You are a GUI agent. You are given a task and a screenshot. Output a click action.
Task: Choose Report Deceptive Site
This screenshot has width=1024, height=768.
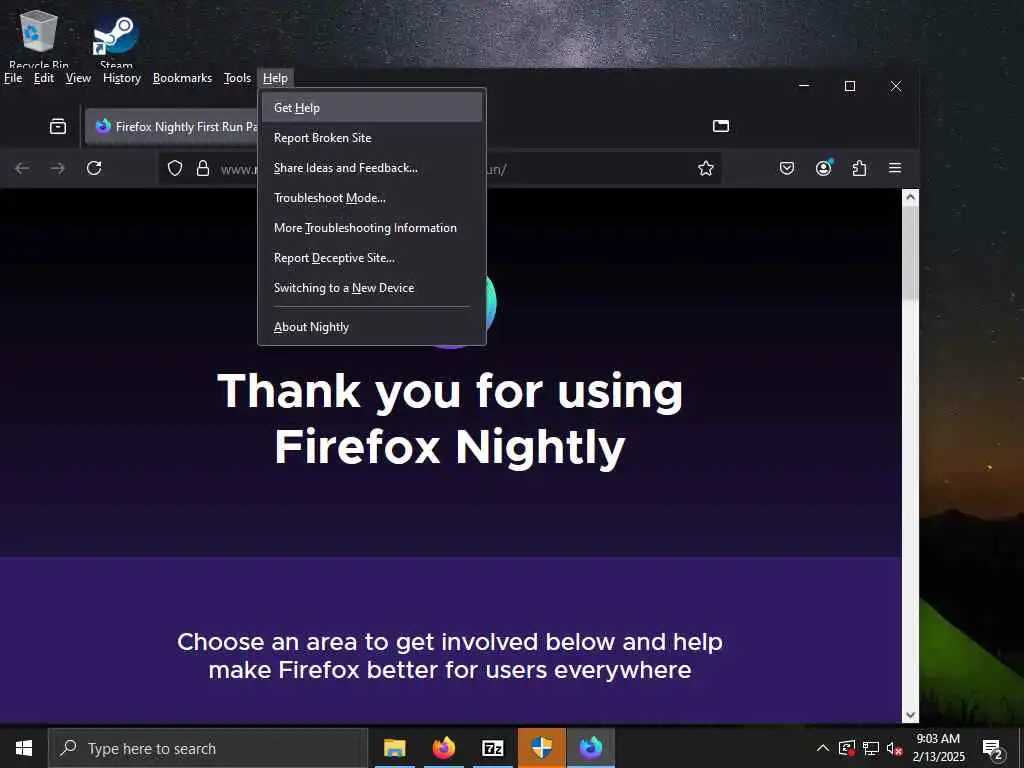pos(372,257)
